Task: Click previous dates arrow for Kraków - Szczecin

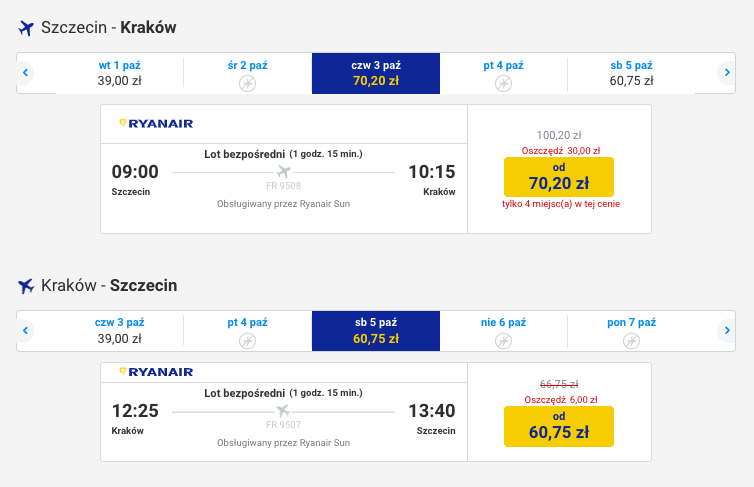Action: pyautogui.click(x=25, y=331)
